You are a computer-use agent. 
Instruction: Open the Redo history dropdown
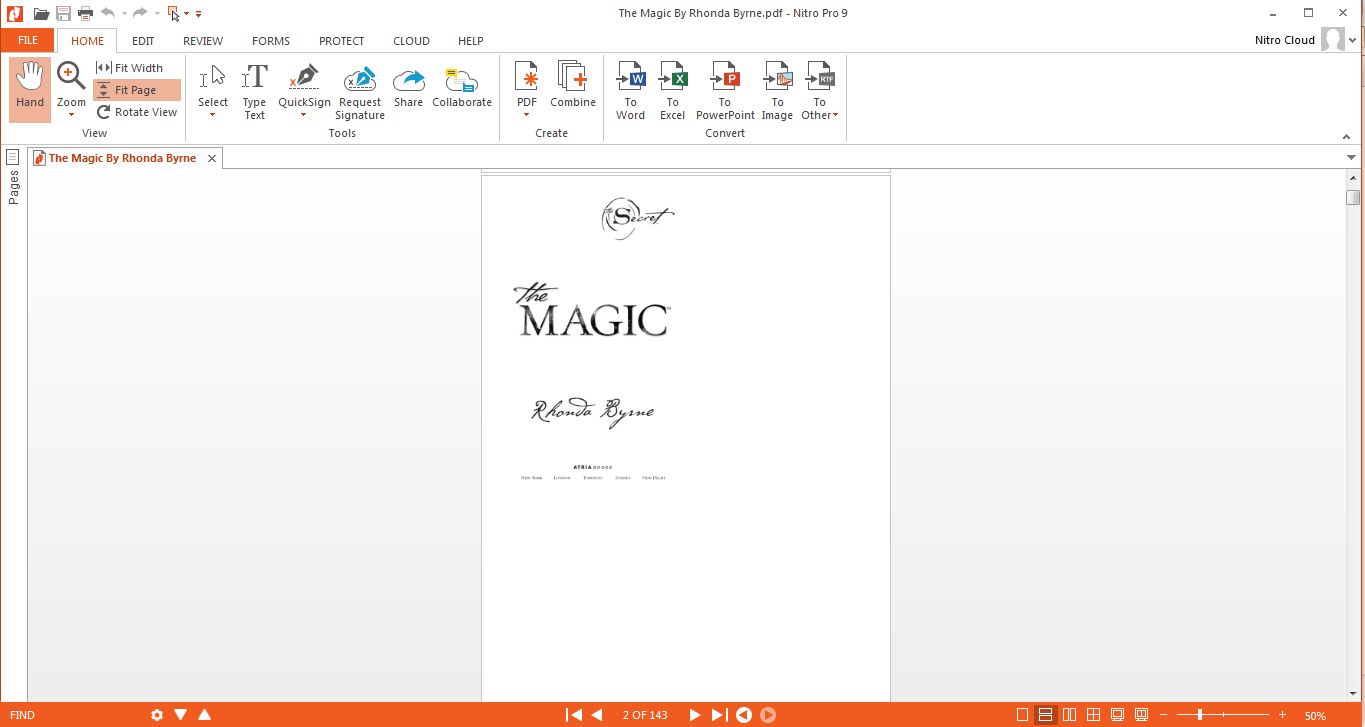pyautogui.click(x=157, y=14)
